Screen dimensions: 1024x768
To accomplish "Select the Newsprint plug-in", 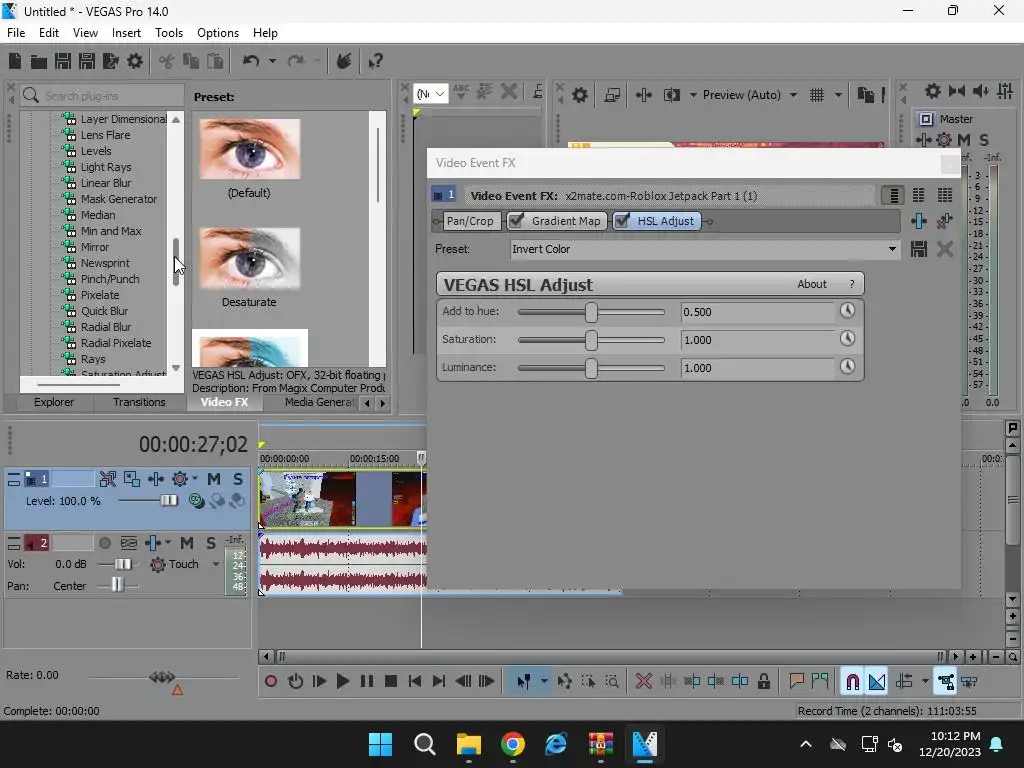I will coord(105,263).
